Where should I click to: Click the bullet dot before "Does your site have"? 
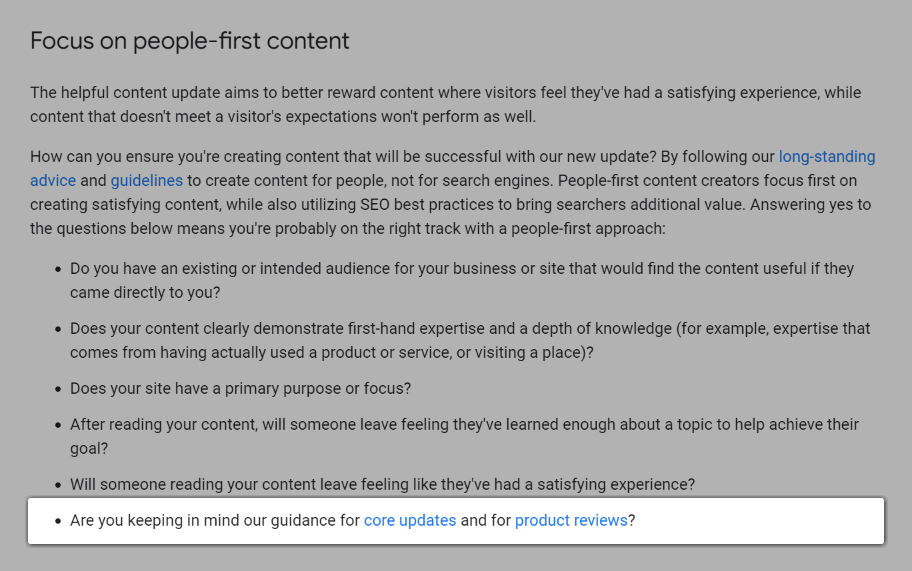[55, 390]
